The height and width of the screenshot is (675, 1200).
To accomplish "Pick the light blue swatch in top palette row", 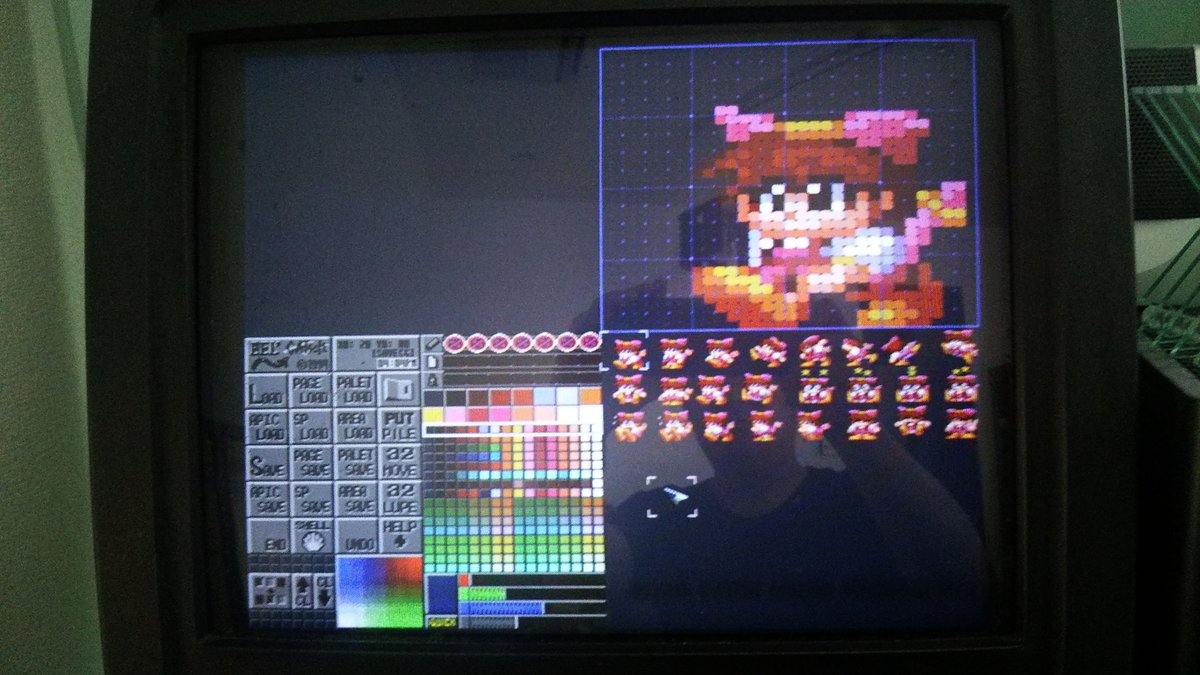I will click(x=545, y=397).
